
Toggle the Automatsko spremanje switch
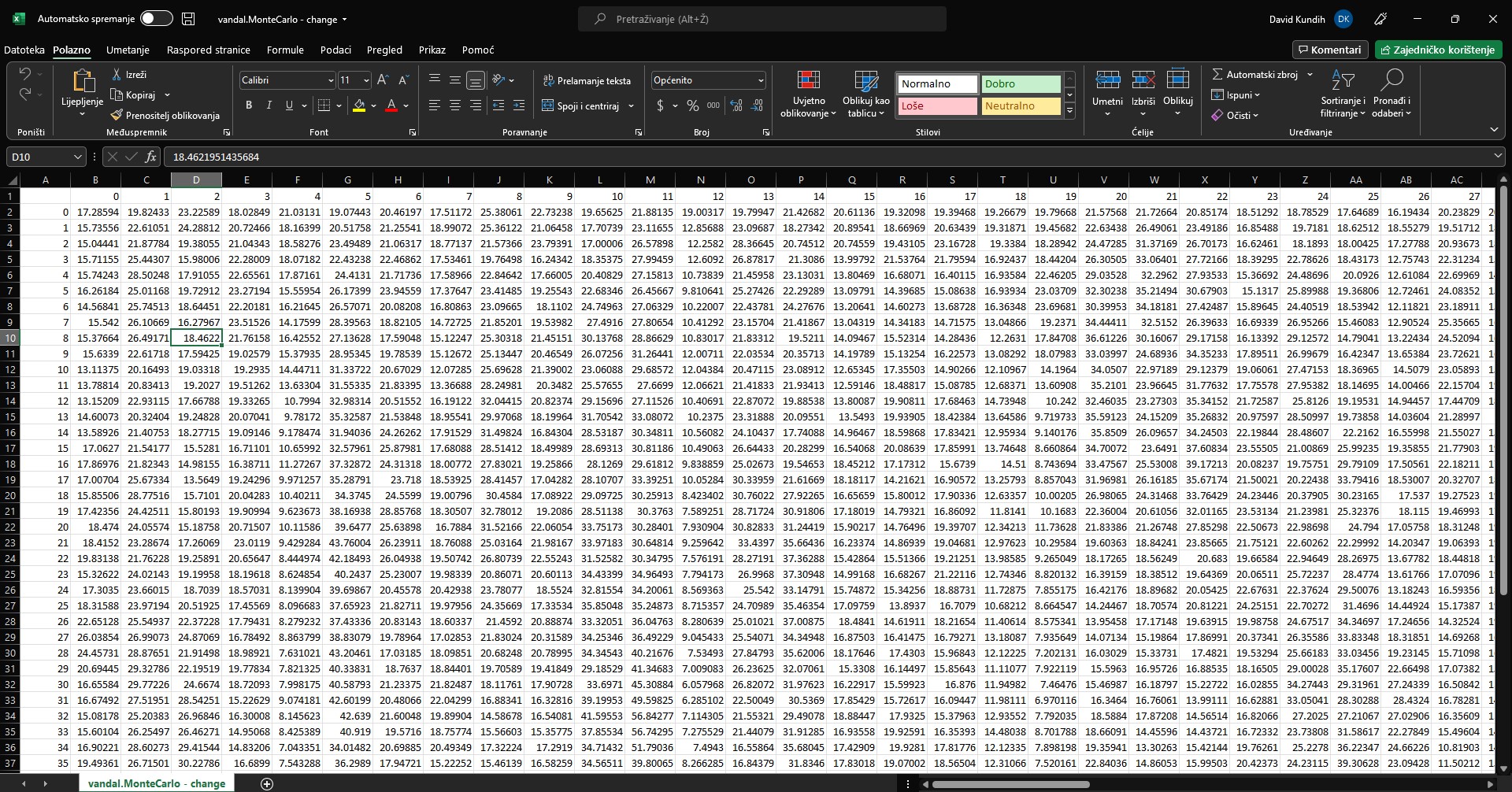[x=156, y=19]
